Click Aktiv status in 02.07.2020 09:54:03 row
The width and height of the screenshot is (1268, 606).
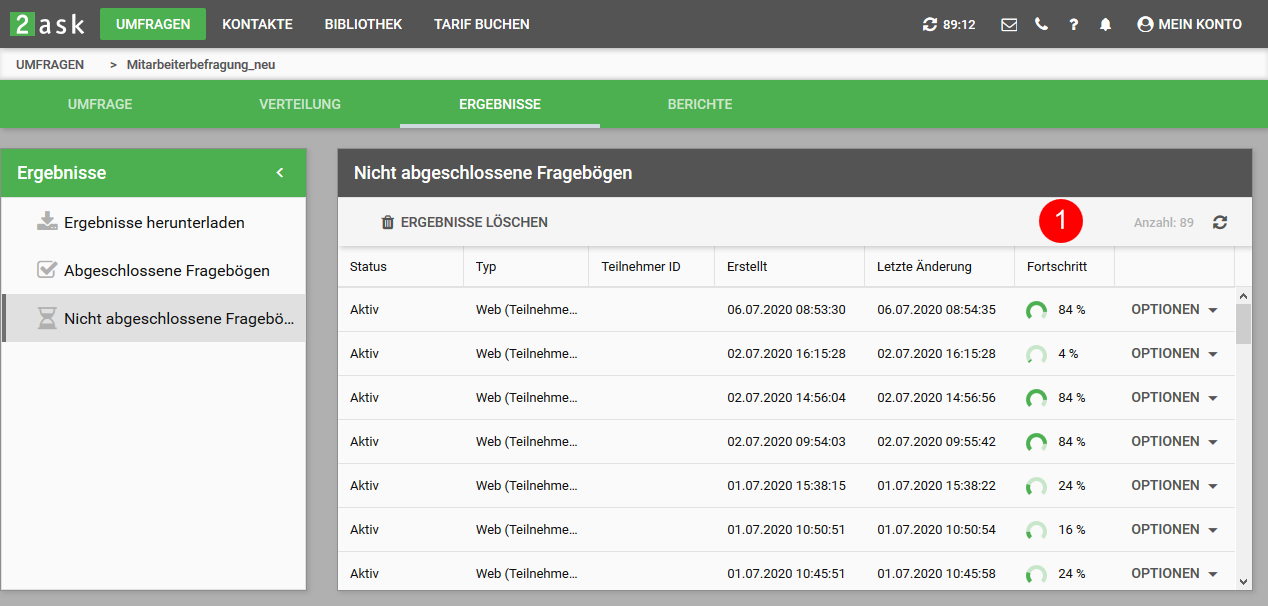tap(365, 442)
